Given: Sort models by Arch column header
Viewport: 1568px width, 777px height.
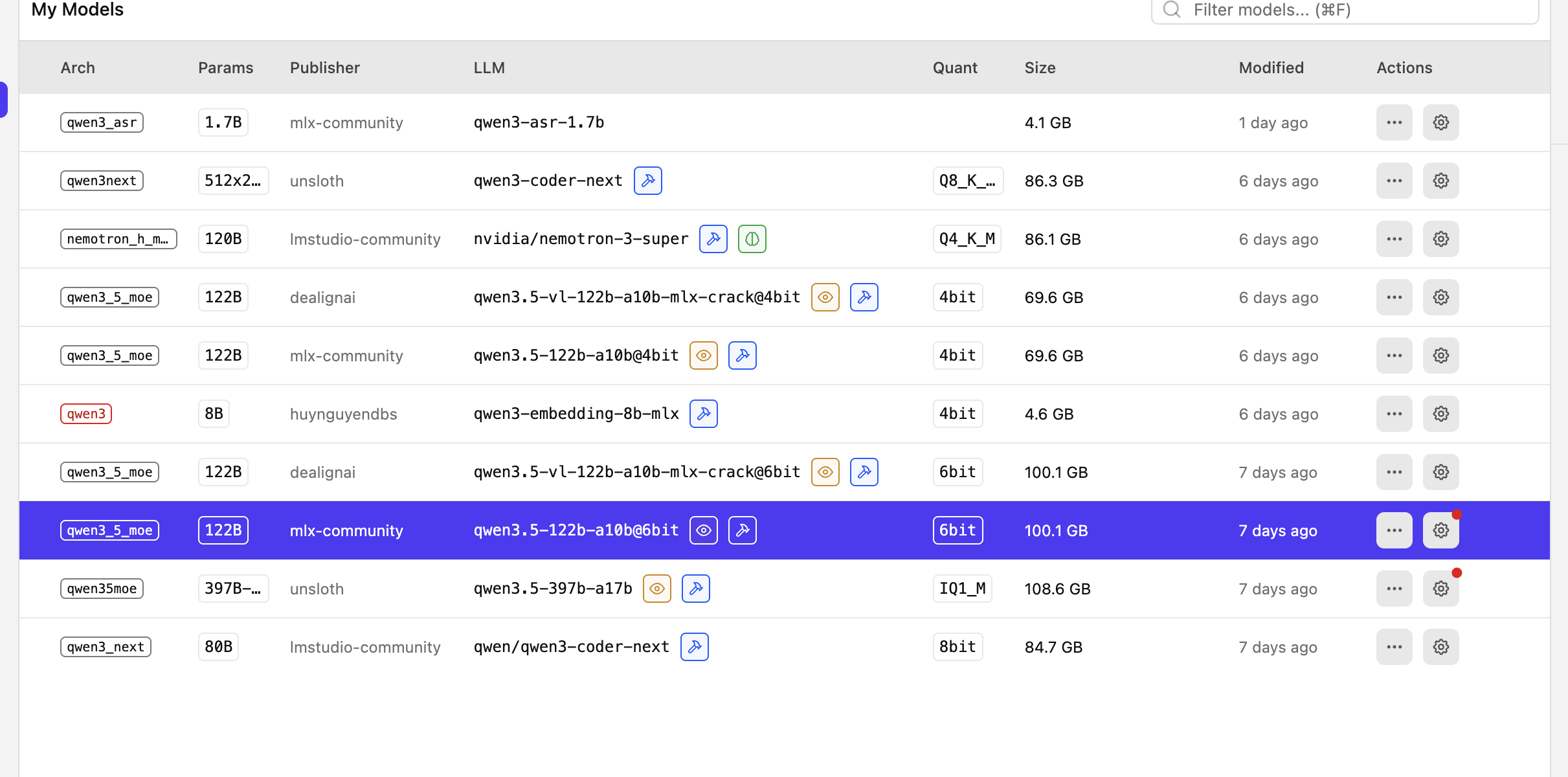Looking at the screenshot, I should 78,68.
